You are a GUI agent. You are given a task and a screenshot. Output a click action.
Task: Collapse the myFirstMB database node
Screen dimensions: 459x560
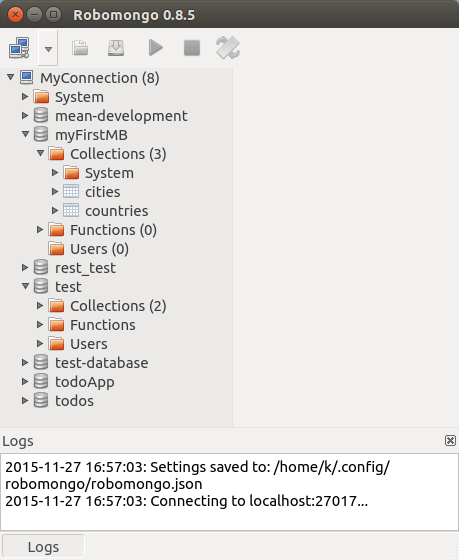pyautogui.click(x=25, y=134)
